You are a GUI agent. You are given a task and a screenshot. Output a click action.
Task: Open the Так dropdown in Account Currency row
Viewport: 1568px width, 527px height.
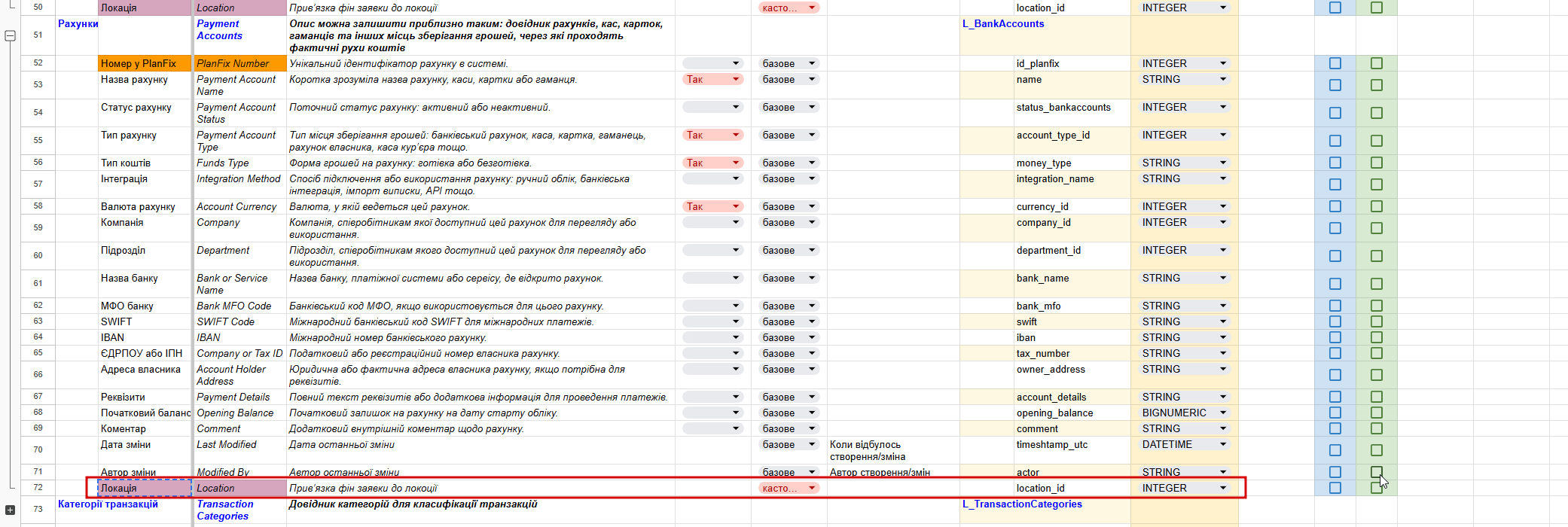[713, 206]
